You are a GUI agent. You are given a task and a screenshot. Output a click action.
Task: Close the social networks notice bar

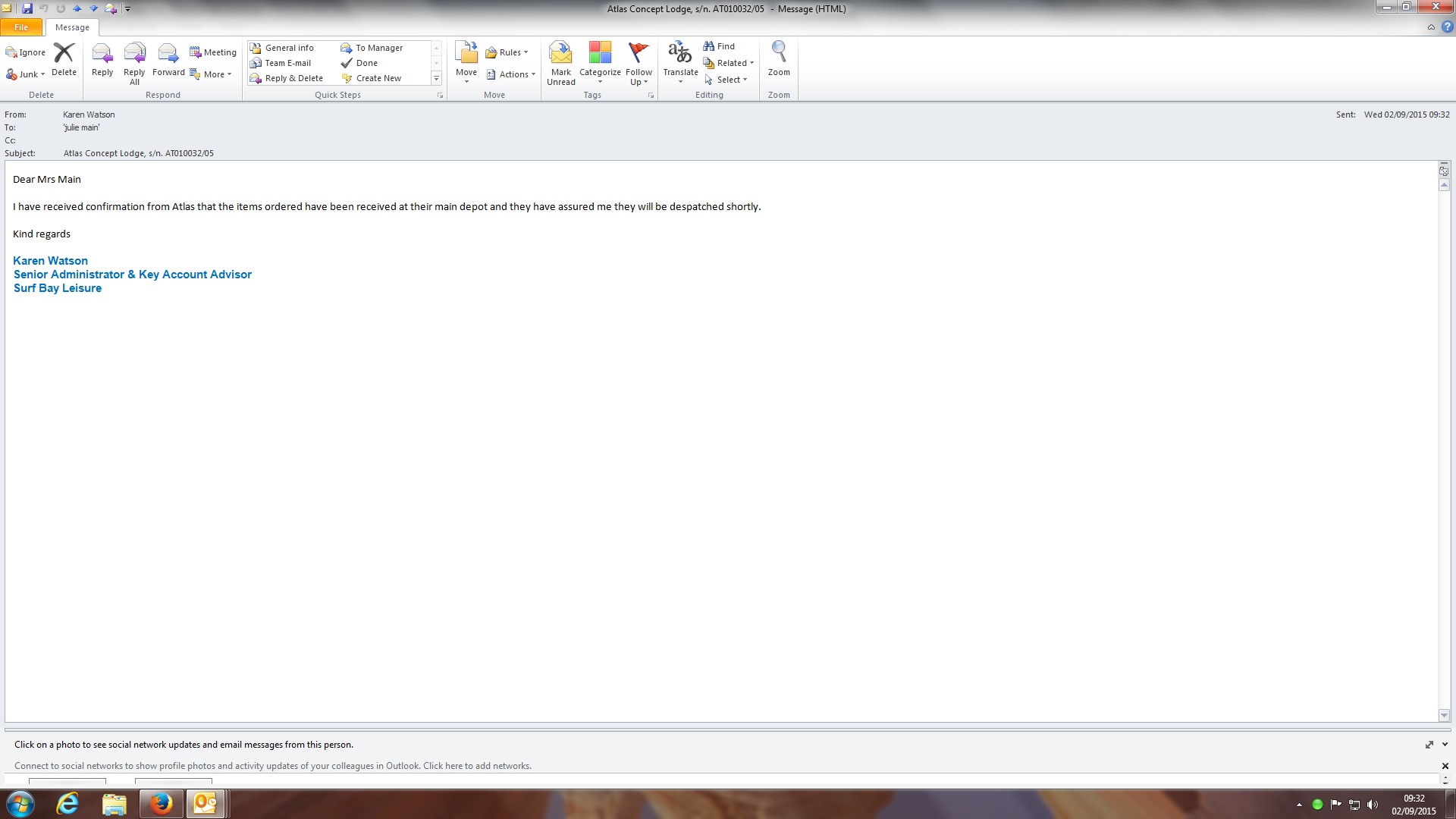(1445, 766)
